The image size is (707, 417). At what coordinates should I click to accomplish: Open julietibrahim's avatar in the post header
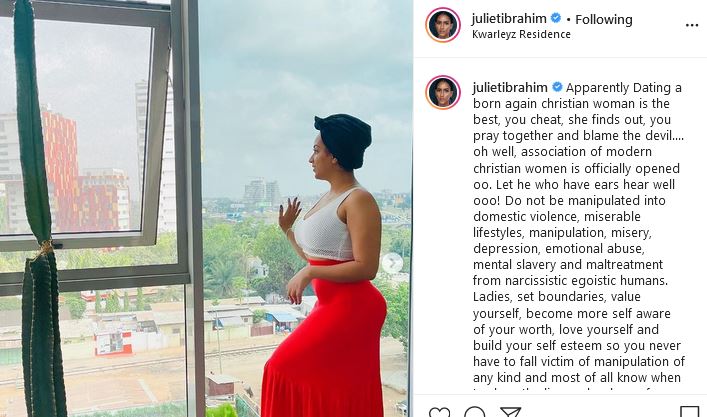tap(443, 25)
